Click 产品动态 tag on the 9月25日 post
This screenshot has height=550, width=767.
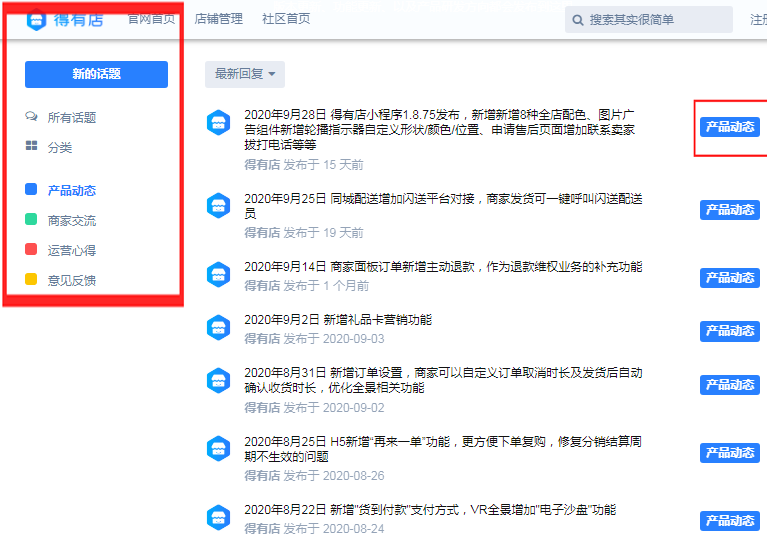click(730, 210)
